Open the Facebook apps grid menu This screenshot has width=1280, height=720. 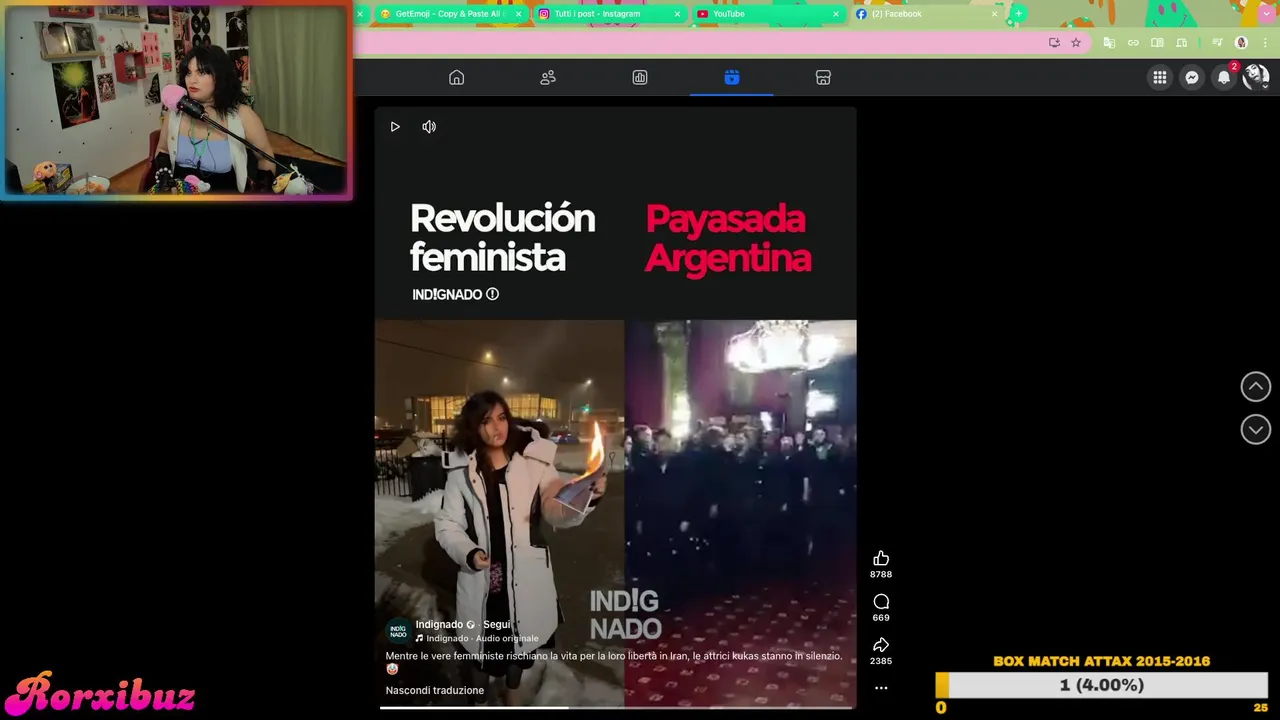click(x=1159, y=77)
